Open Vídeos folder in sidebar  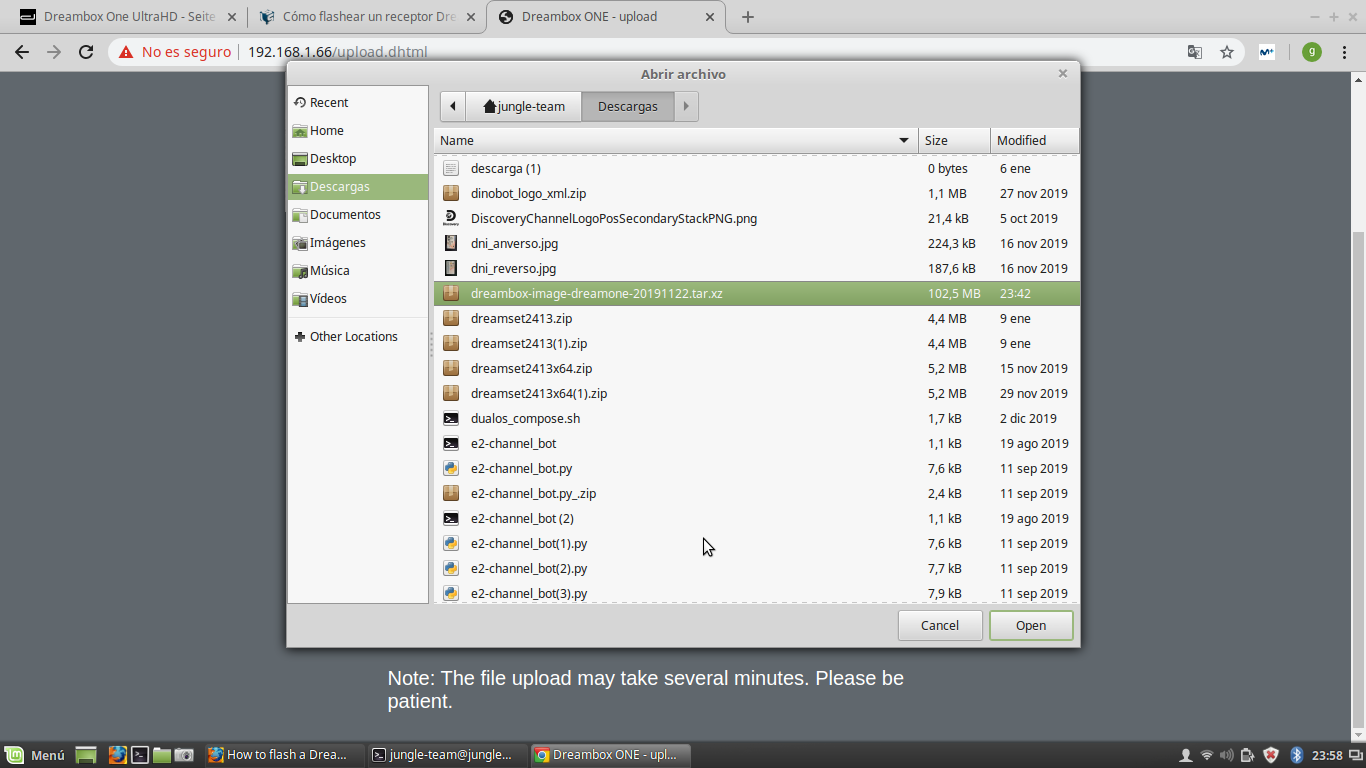tap(328, 299)
